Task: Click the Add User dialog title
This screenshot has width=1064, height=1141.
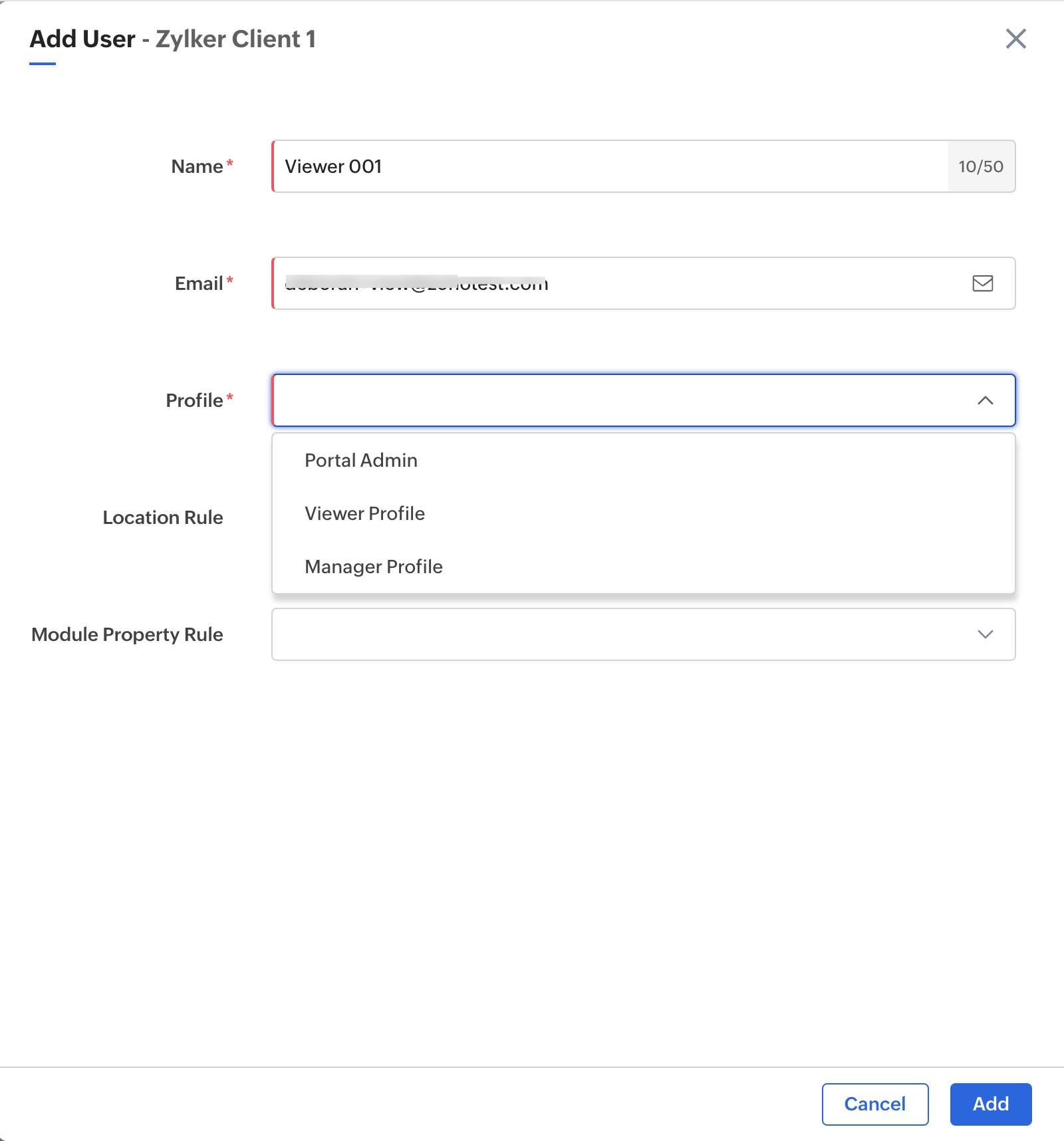Action: coord(172,39)
